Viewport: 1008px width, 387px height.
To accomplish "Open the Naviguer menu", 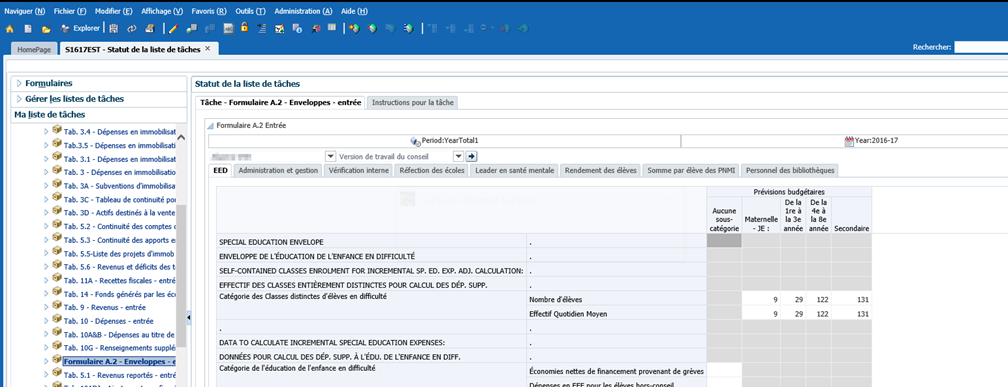I will [x=25, y=11].
